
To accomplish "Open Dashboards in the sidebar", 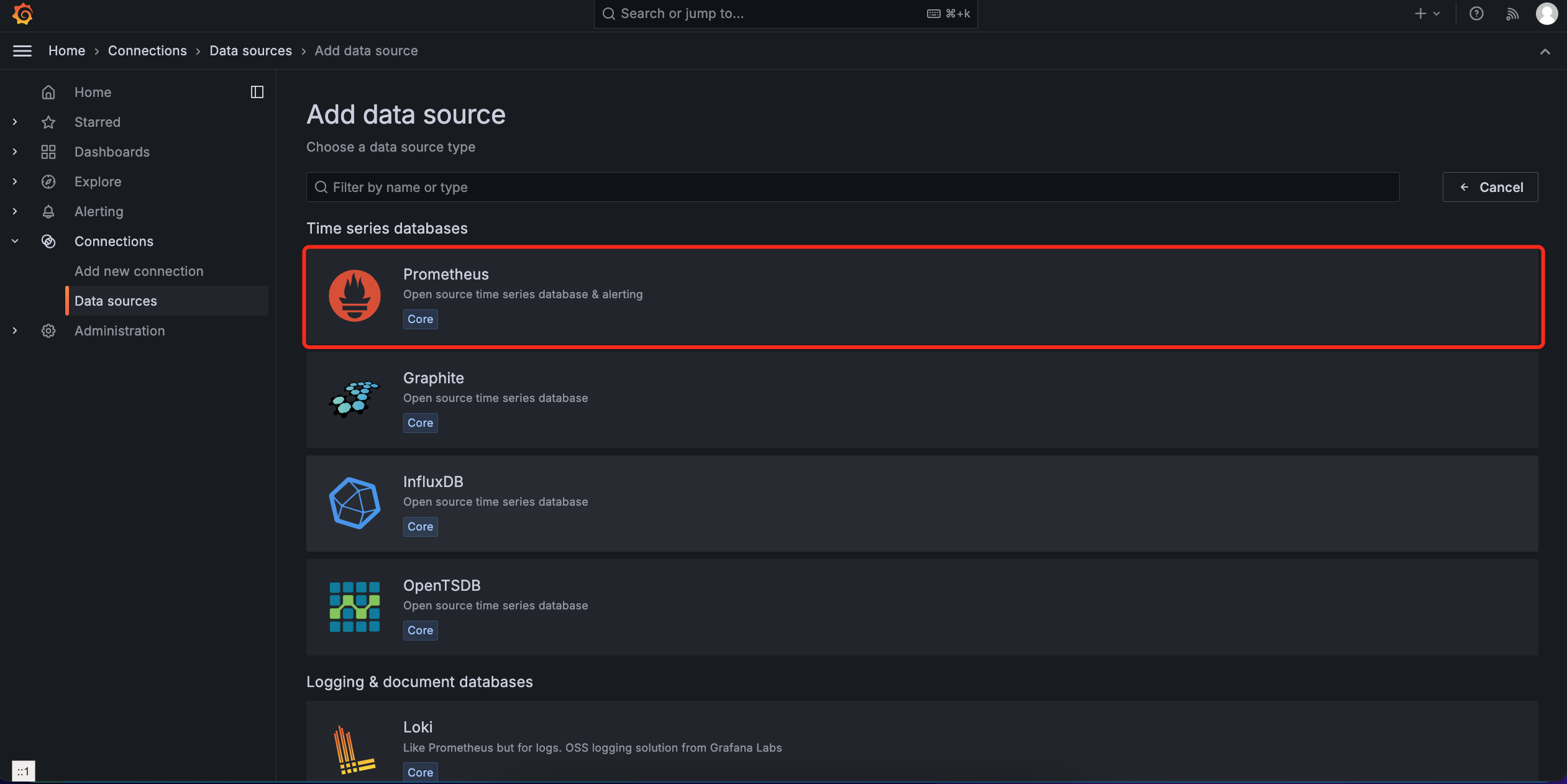I will [112, 152].
